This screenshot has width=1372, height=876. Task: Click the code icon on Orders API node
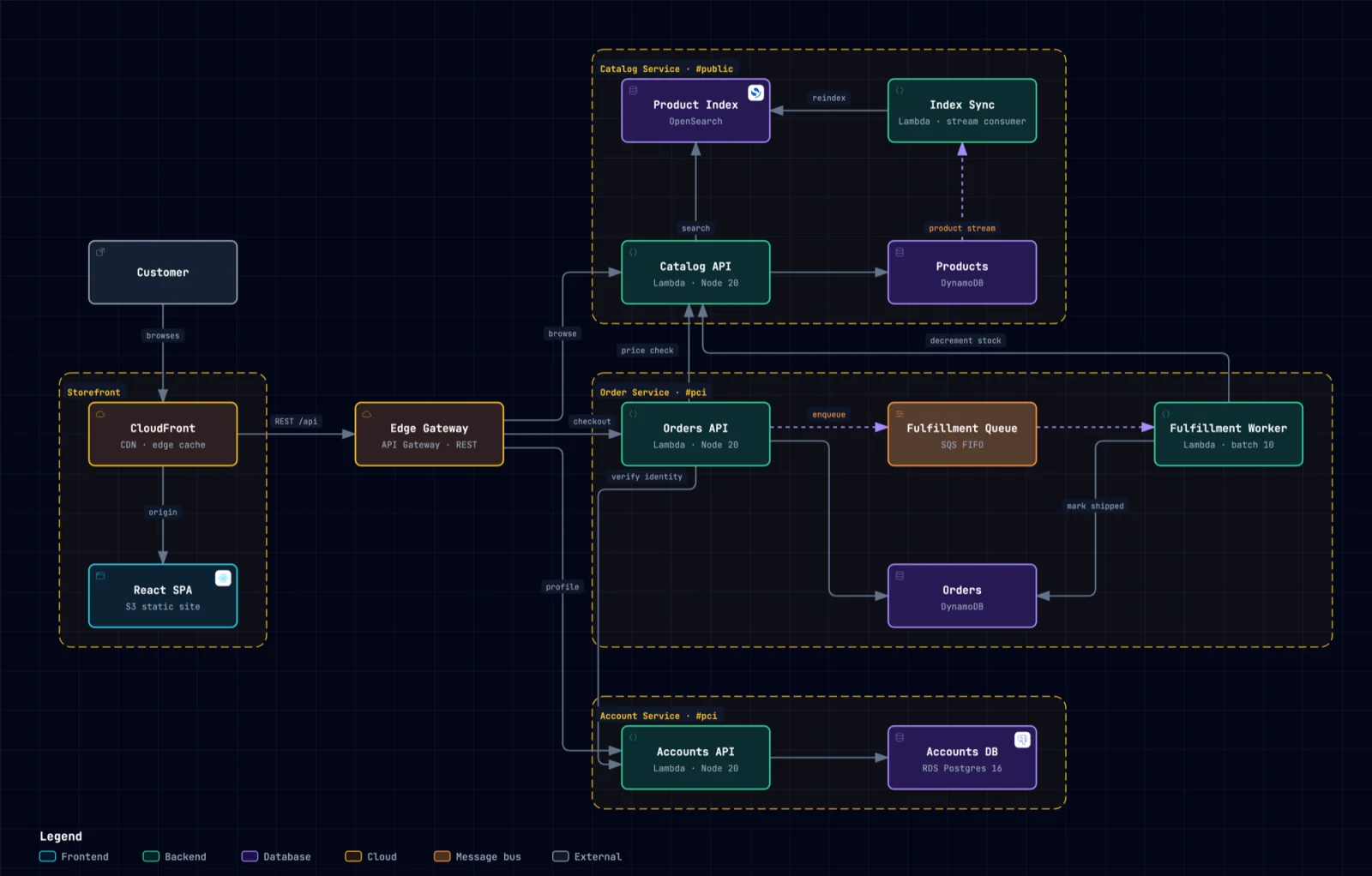tap(633, 414)
